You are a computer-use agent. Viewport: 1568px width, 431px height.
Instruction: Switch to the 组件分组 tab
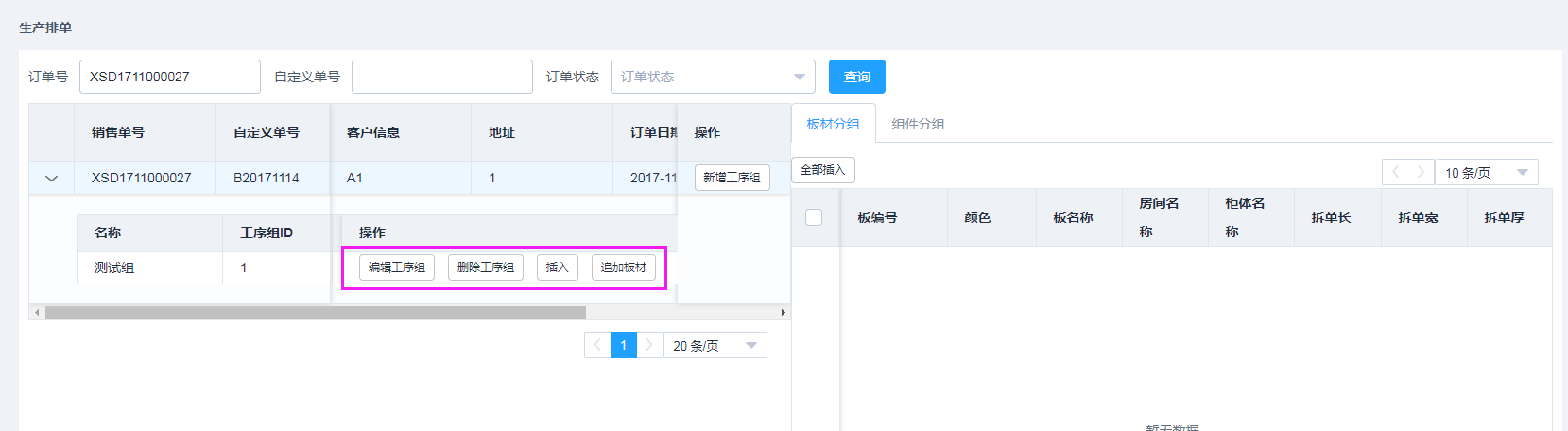[x=918, y=124]
